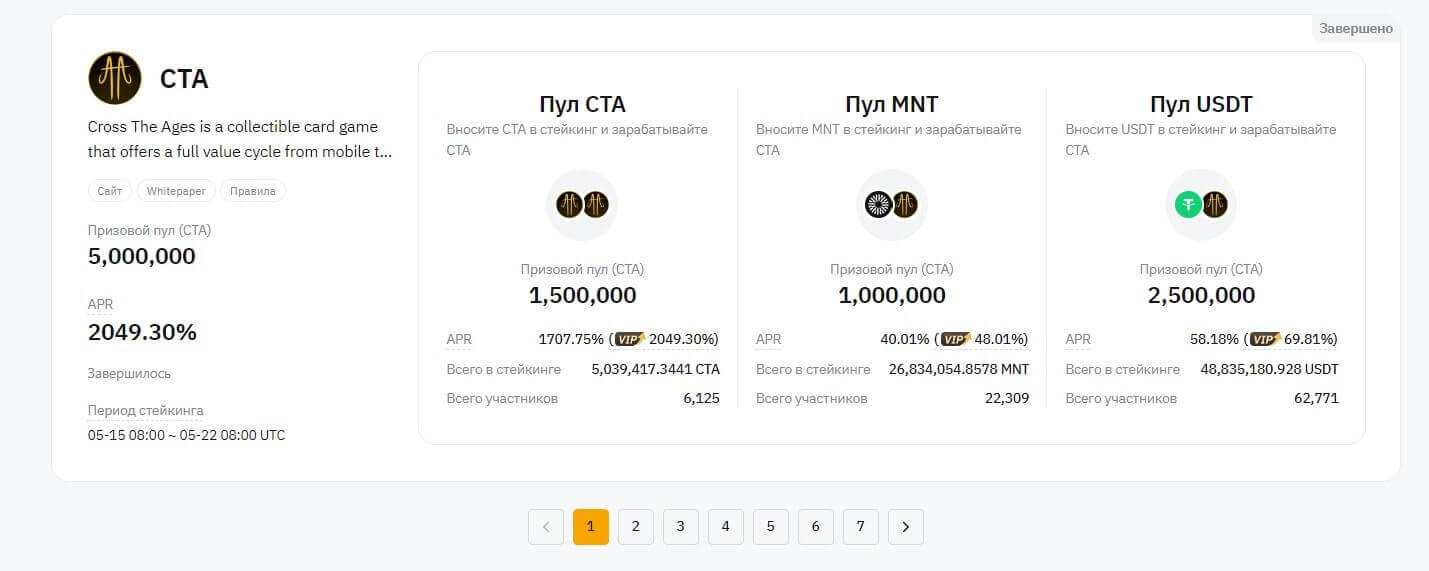Select page 1 in pagination
This screenshot has width=1429, height=571.
(591, 527)
